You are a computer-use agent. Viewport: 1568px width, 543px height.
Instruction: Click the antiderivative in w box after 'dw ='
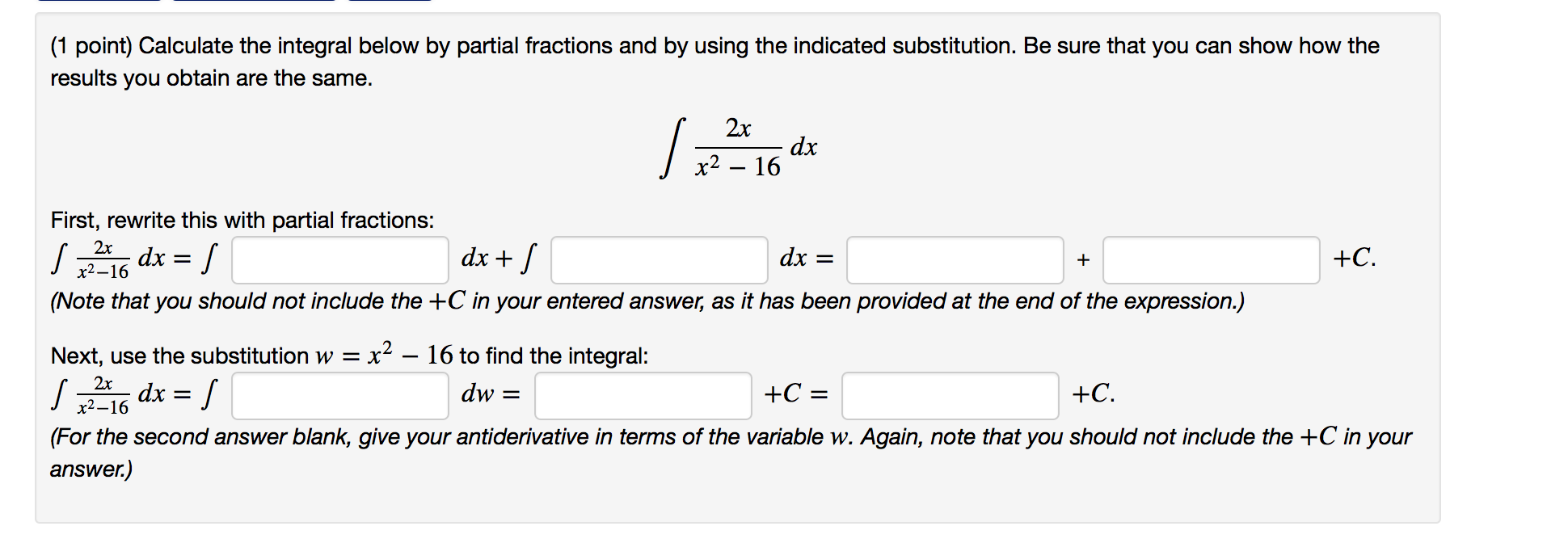pos(643,395)
